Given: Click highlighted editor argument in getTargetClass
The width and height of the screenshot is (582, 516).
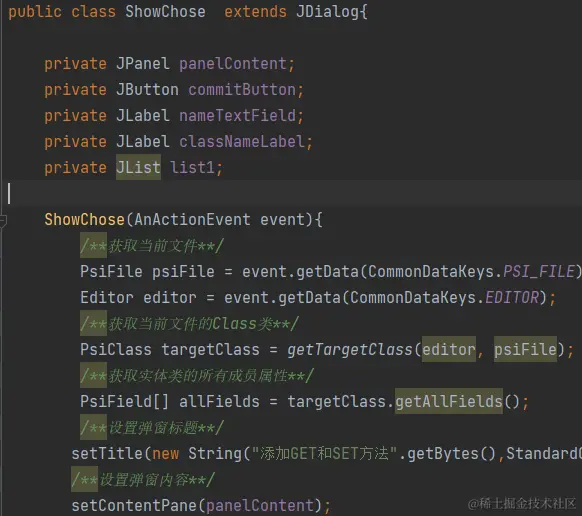Looking at the screenshot, I should coord(449,349).
